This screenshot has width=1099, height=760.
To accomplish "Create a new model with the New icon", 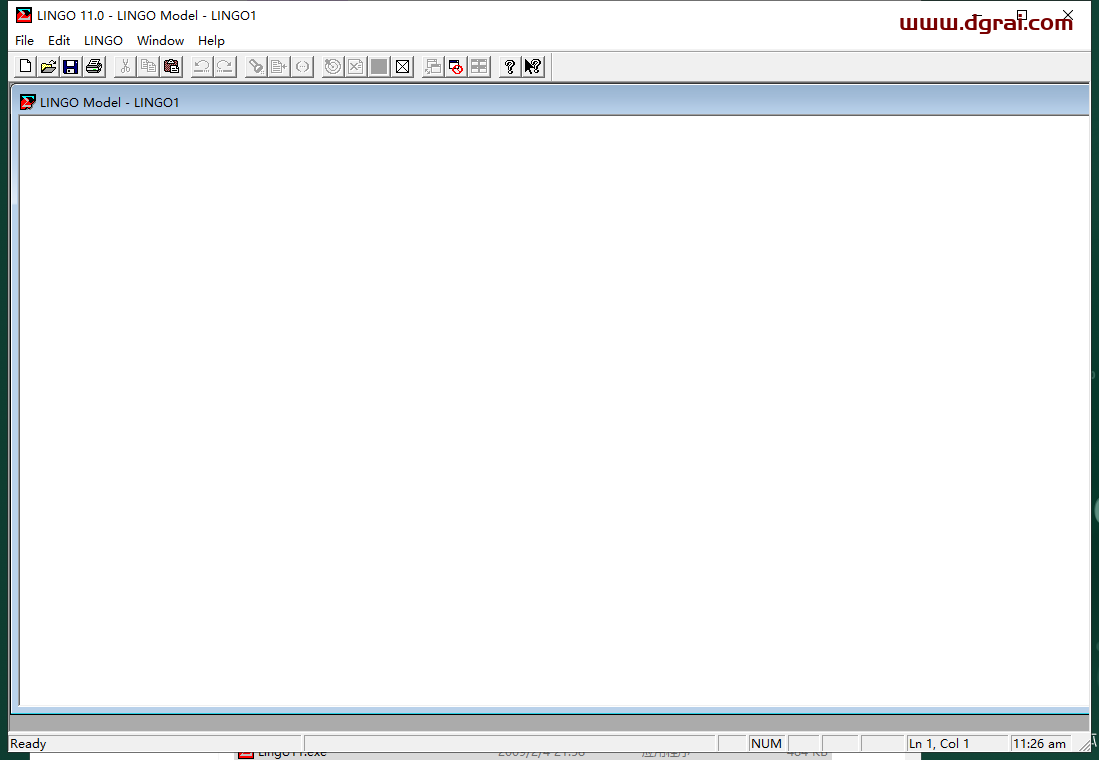I will (25, 67).
